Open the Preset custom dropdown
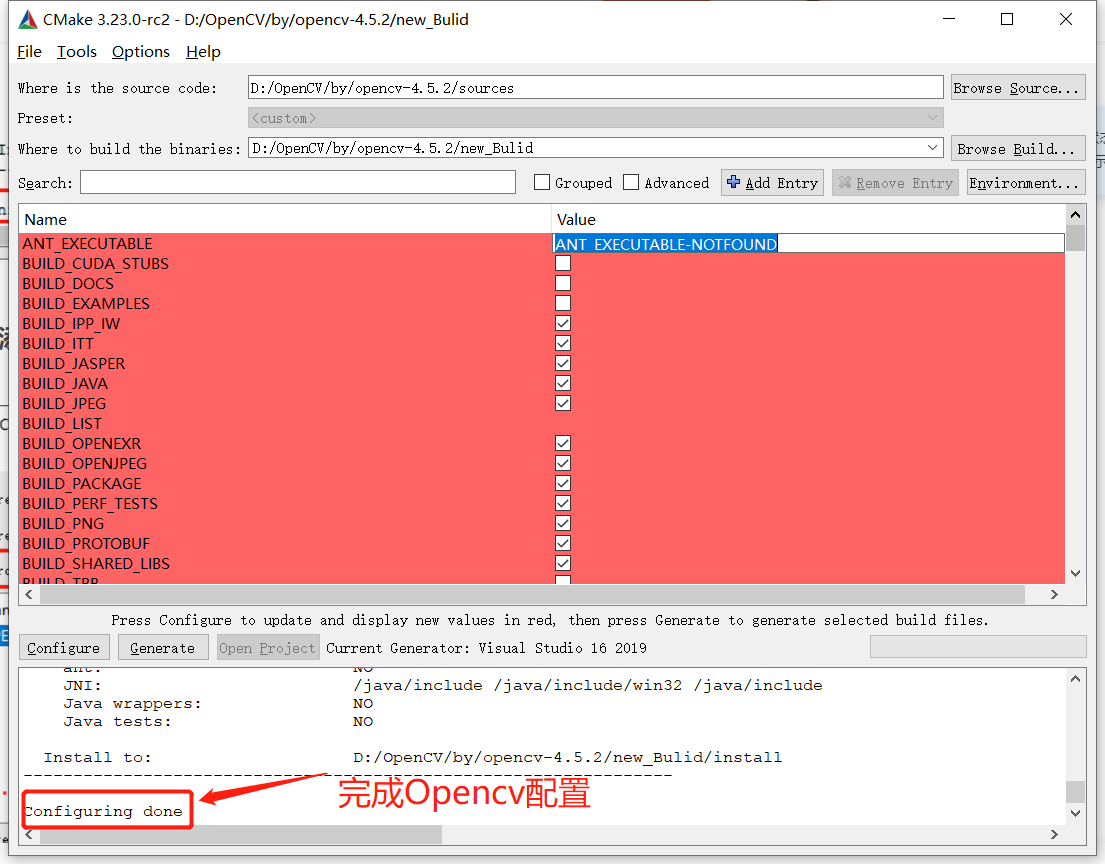This screenshot has height=864, width=1105. tap(595, 118)
